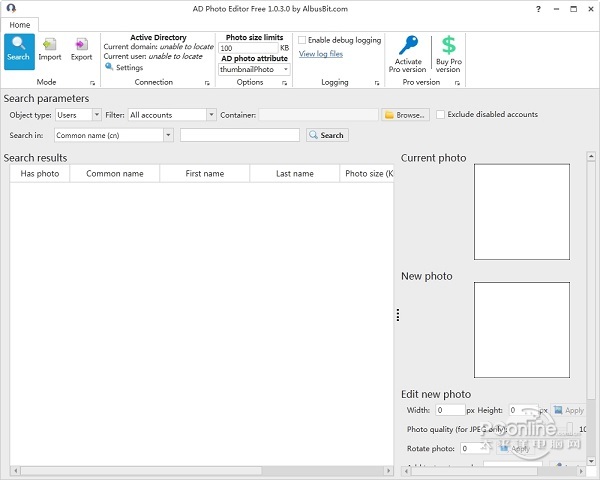Screen dimensions: 600x480
Task: Enable debug logging checkbox
Action: [302, 41]
